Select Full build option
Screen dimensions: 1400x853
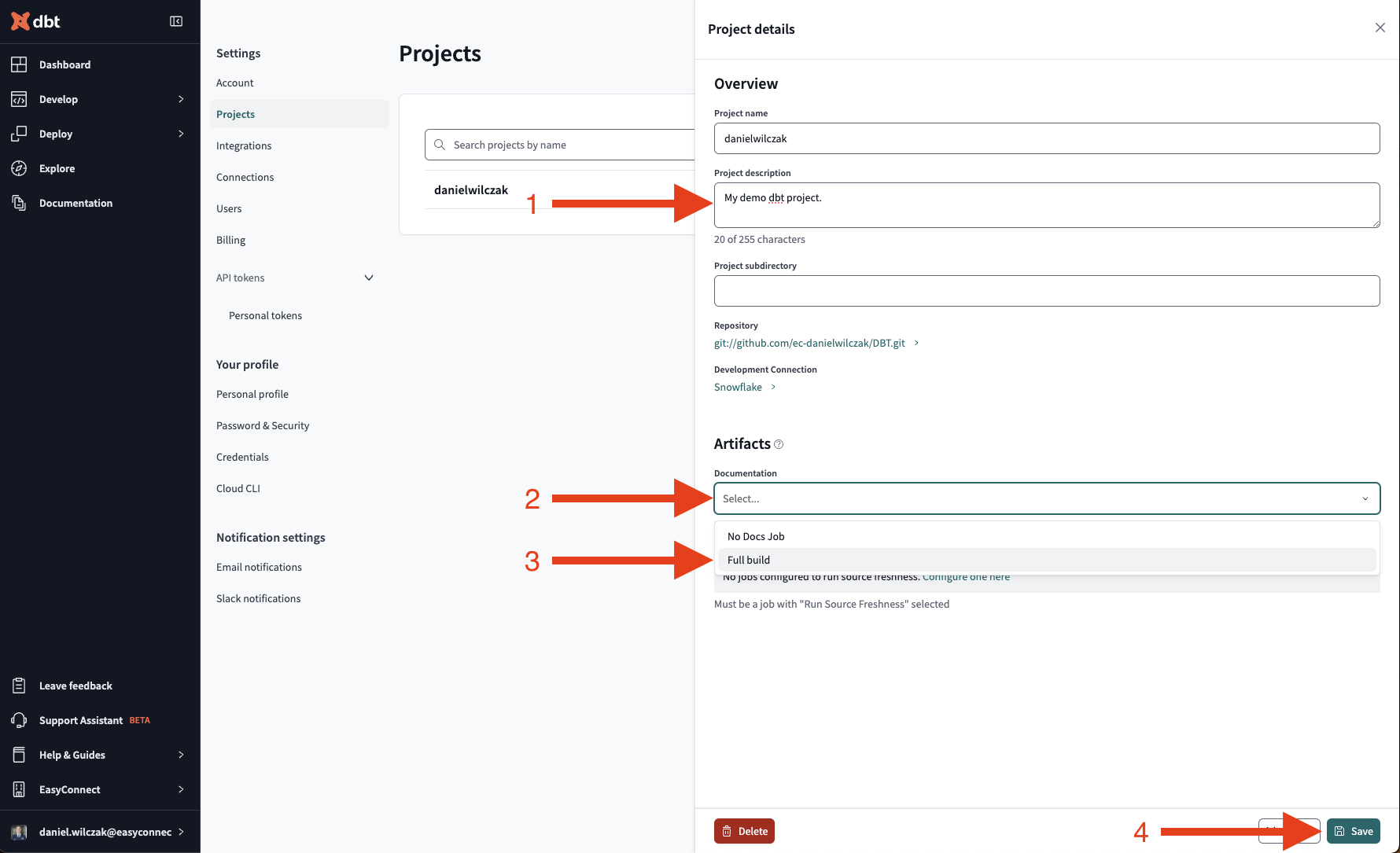[1047, 560]
